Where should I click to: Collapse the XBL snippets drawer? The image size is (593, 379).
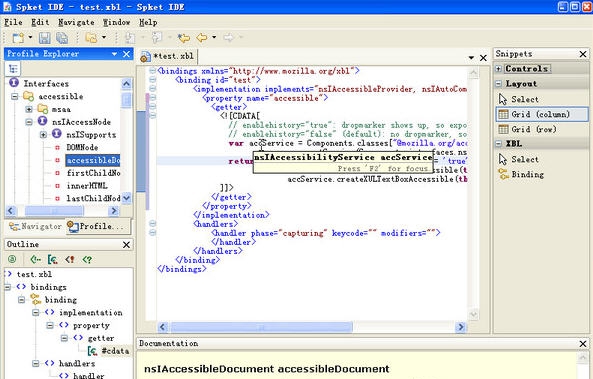coord(498,144)
